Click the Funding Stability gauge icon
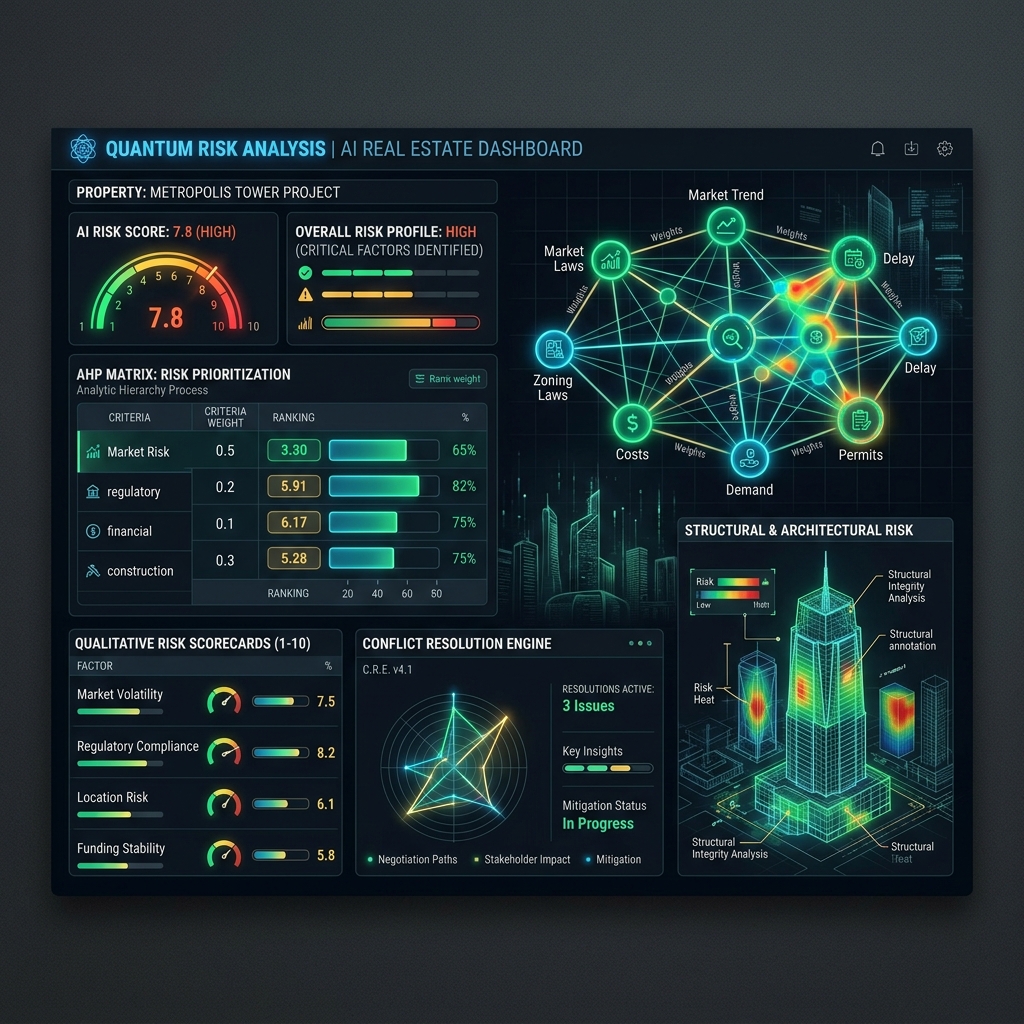The image size is (1024, 1024). (x=224, y=854)
